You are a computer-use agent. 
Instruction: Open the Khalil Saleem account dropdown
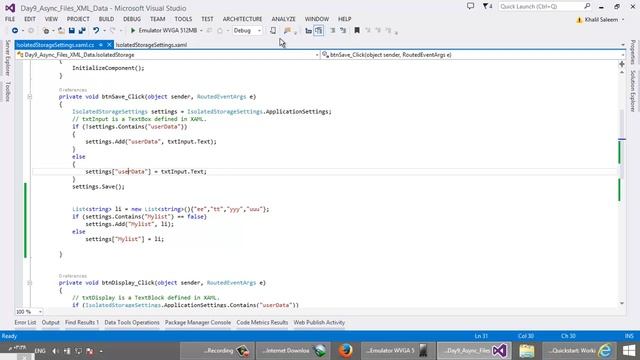623,20
